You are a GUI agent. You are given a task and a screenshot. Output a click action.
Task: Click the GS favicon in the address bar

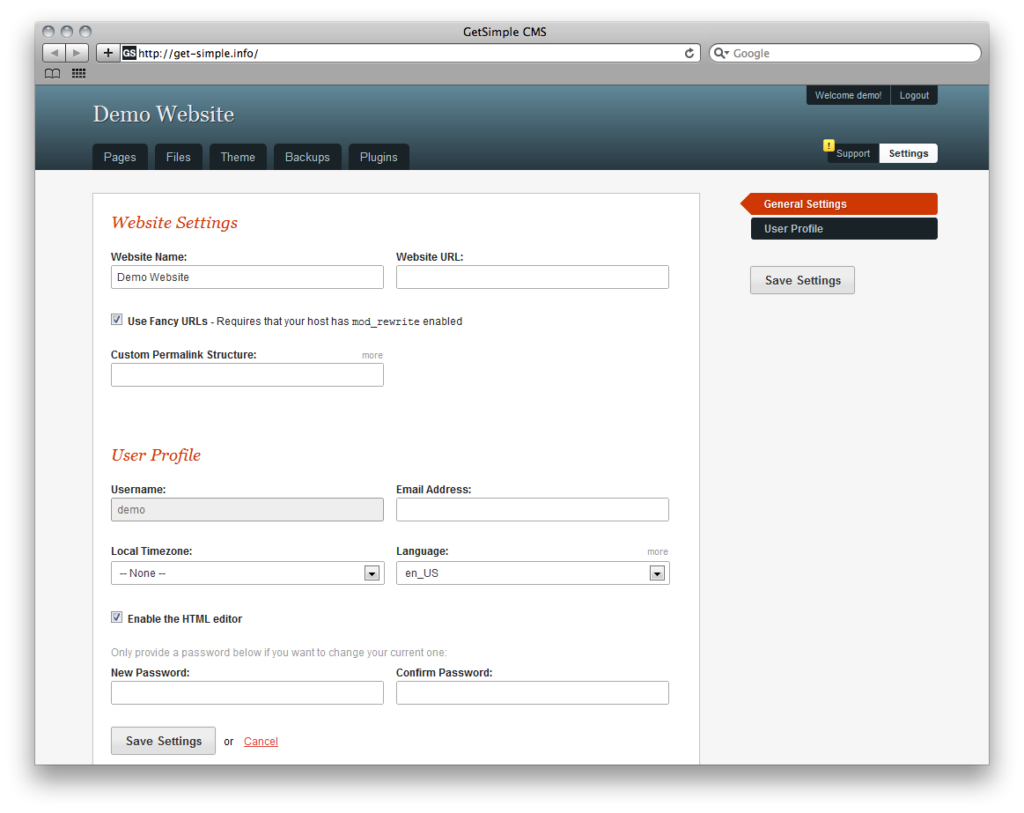point(128,52)
